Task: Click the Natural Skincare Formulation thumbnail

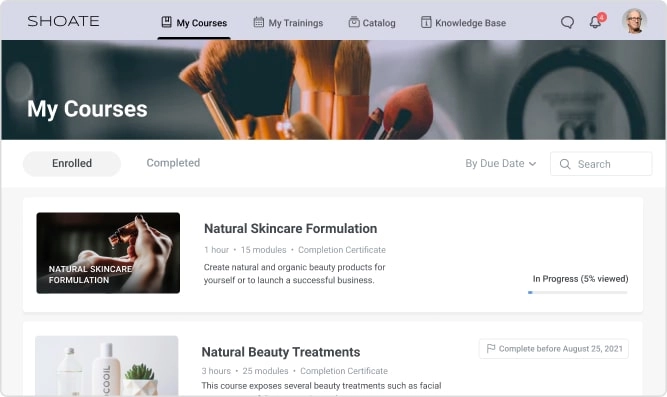Action: pyautogui.click(x=108, y=253)
